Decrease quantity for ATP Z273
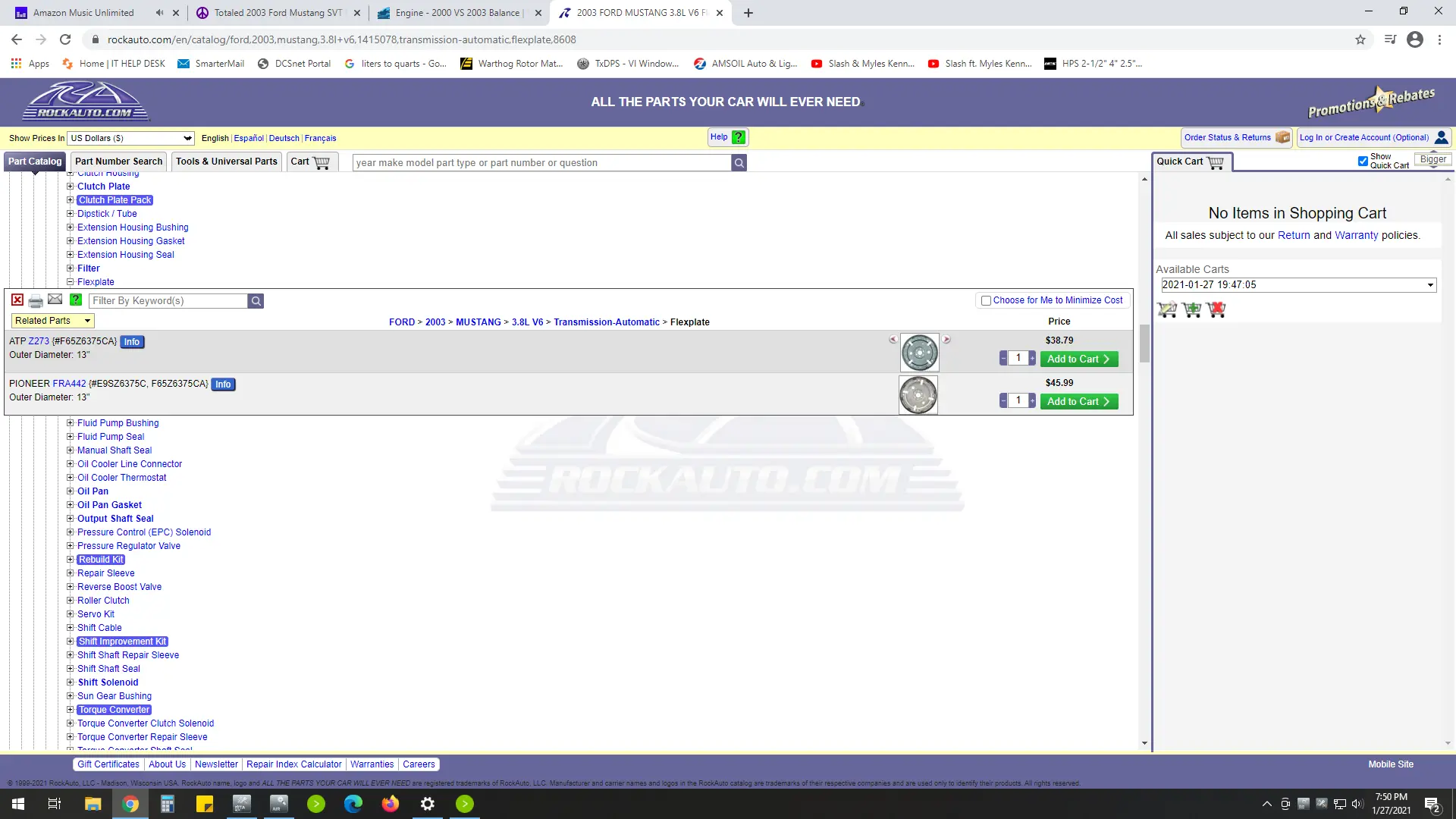Viewport: 1456px width, 819px height. coord(1003,359)
